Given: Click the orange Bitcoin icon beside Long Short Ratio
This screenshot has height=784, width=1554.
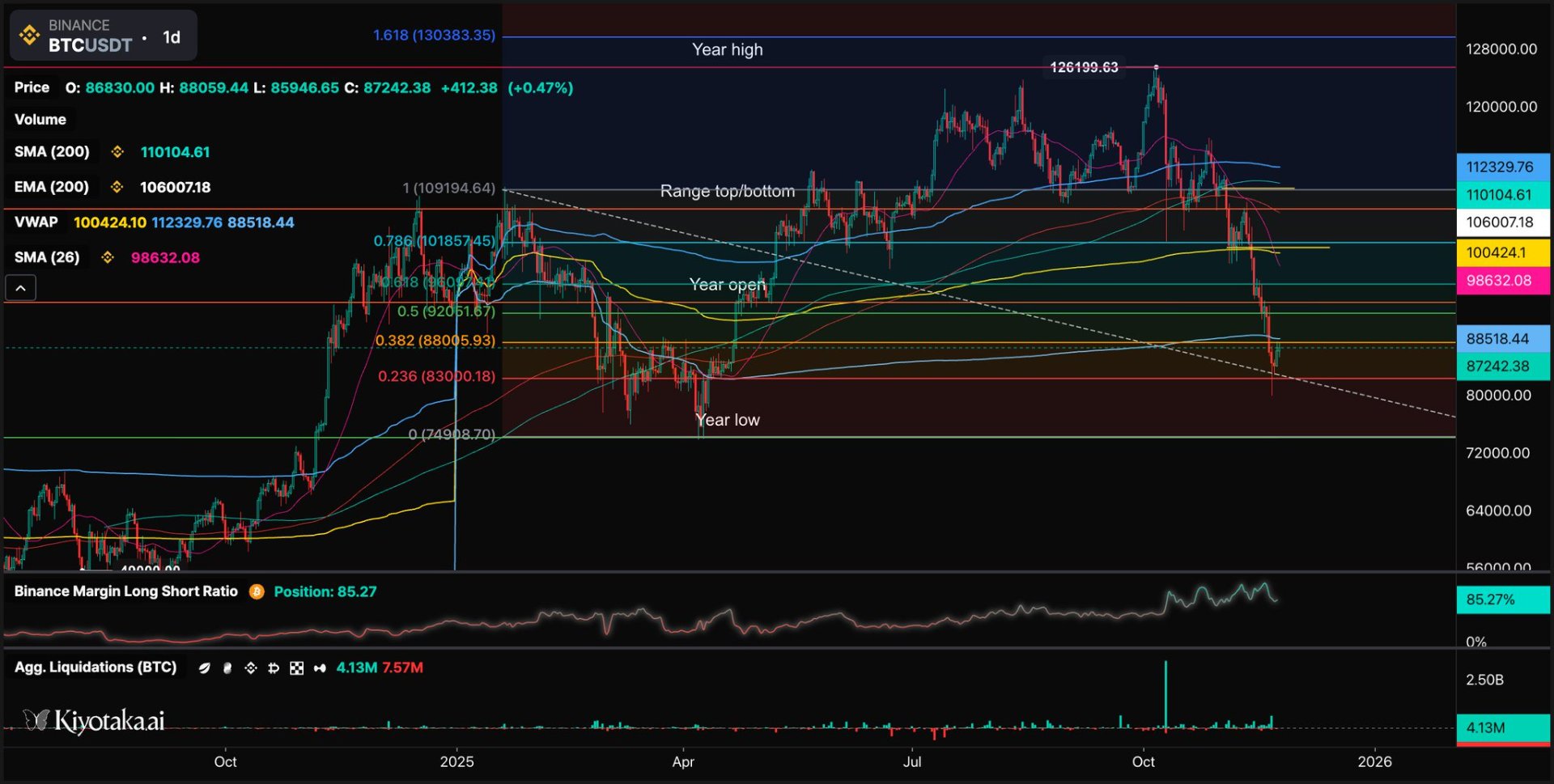Looking at the screenshot, I should [257, 592].
